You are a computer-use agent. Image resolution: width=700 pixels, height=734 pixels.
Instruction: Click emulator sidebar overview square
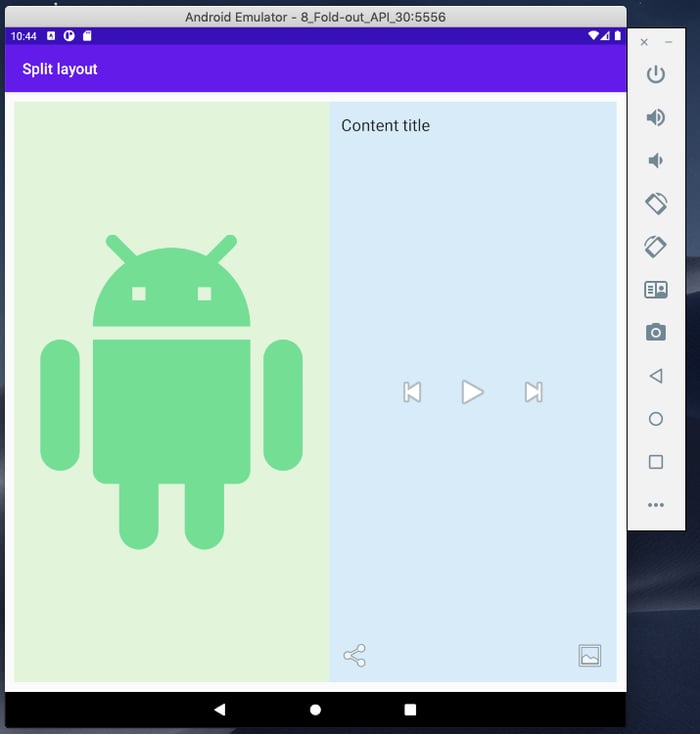point(656,462)
